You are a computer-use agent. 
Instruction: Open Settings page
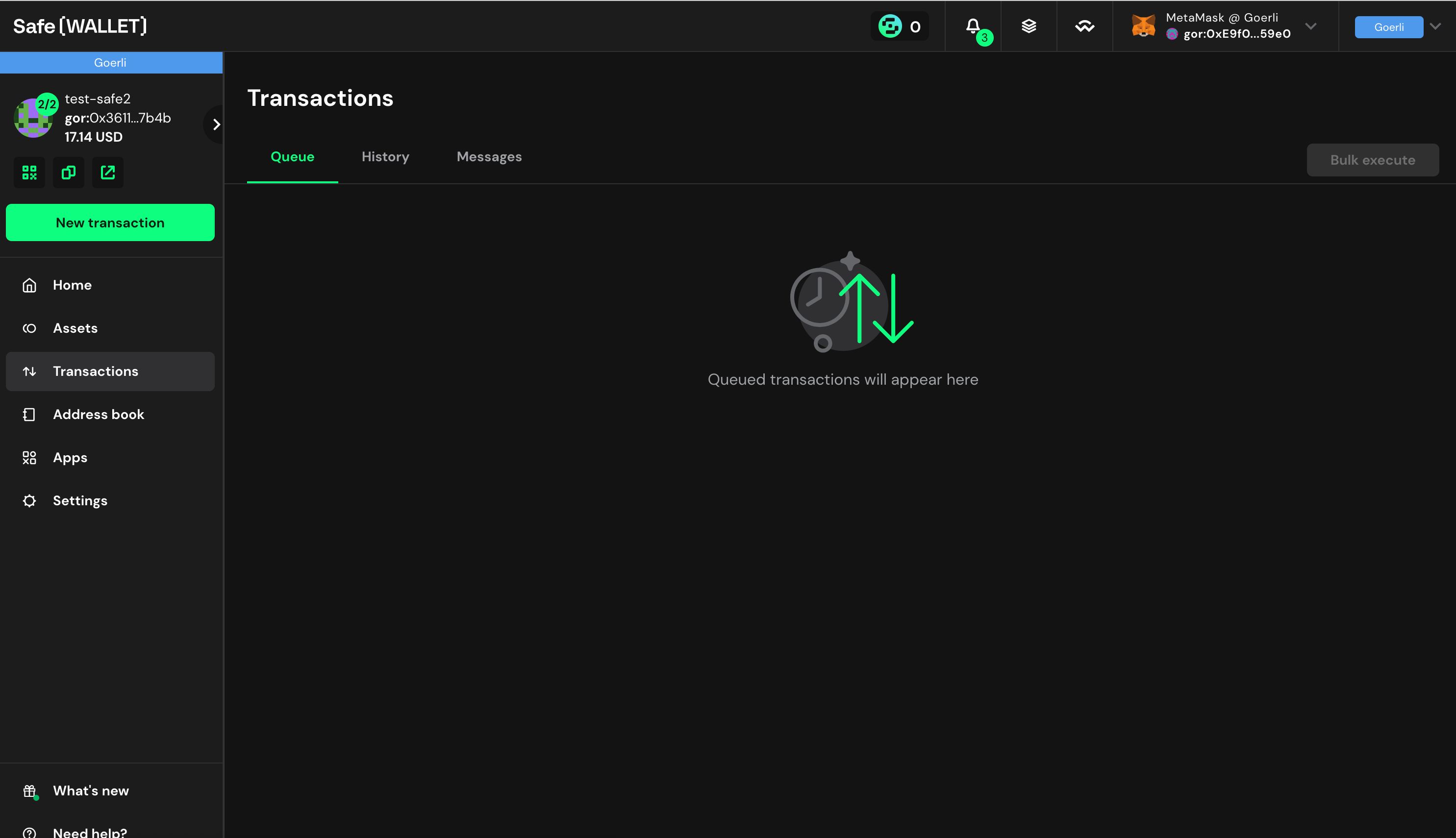pos(110,501)
